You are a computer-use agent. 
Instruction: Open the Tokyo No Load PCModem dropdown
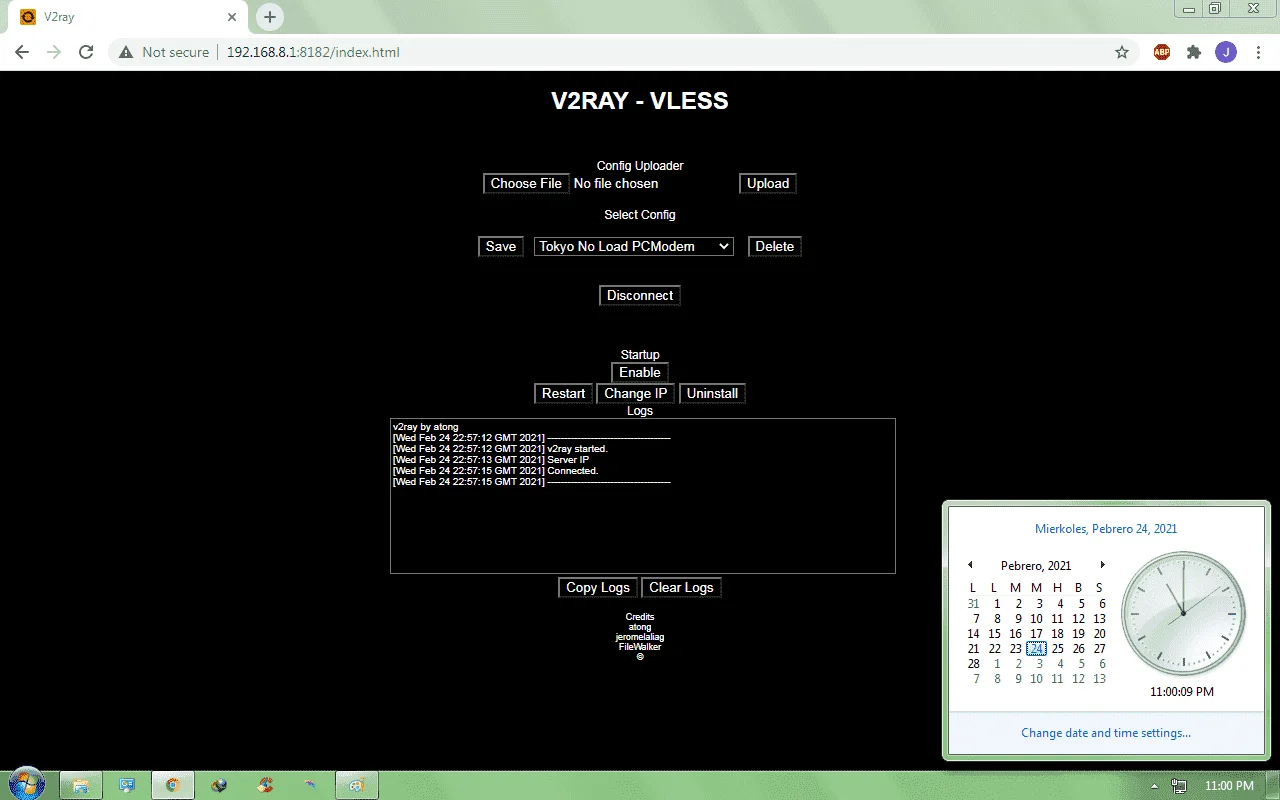634,246
